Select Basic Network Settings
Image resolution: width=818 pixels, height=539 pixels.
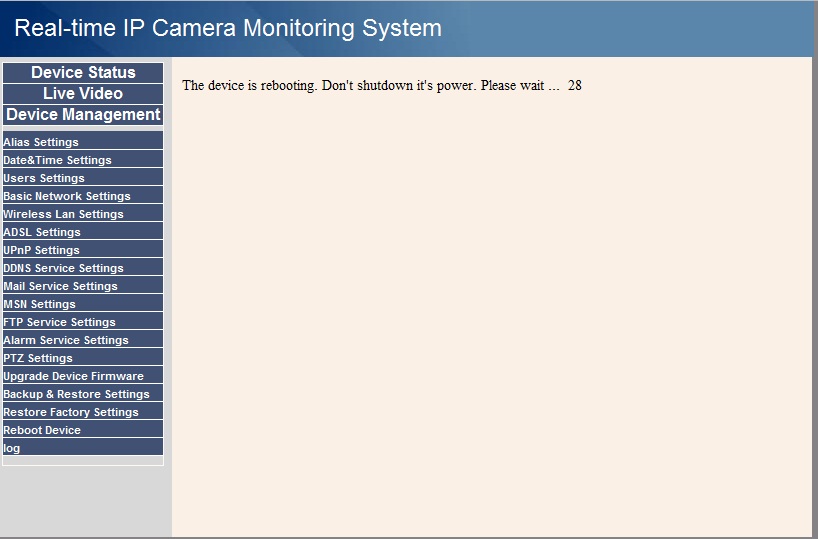tap(83, 195)
